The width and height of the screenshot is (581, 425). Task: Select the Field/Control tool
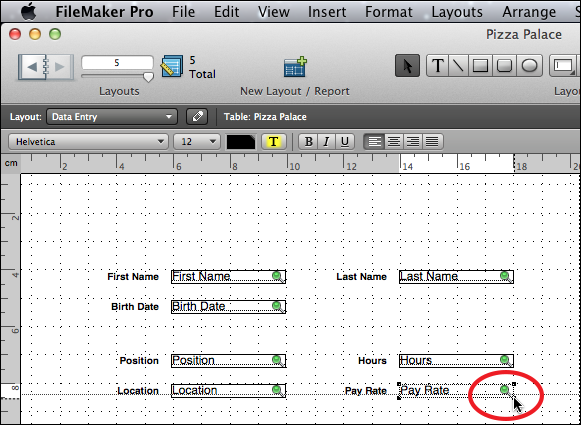[x=564, y=66]
